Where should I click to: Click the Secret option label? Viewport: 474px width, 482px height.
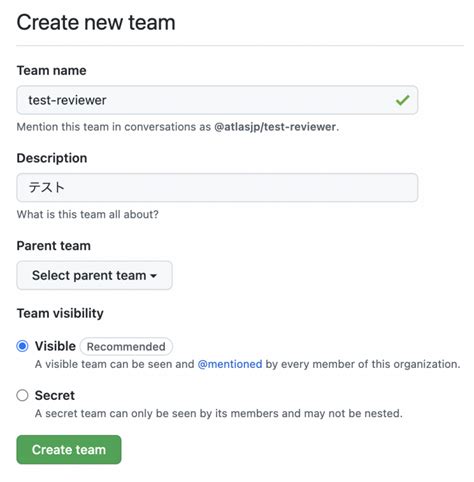coord(55,395)
